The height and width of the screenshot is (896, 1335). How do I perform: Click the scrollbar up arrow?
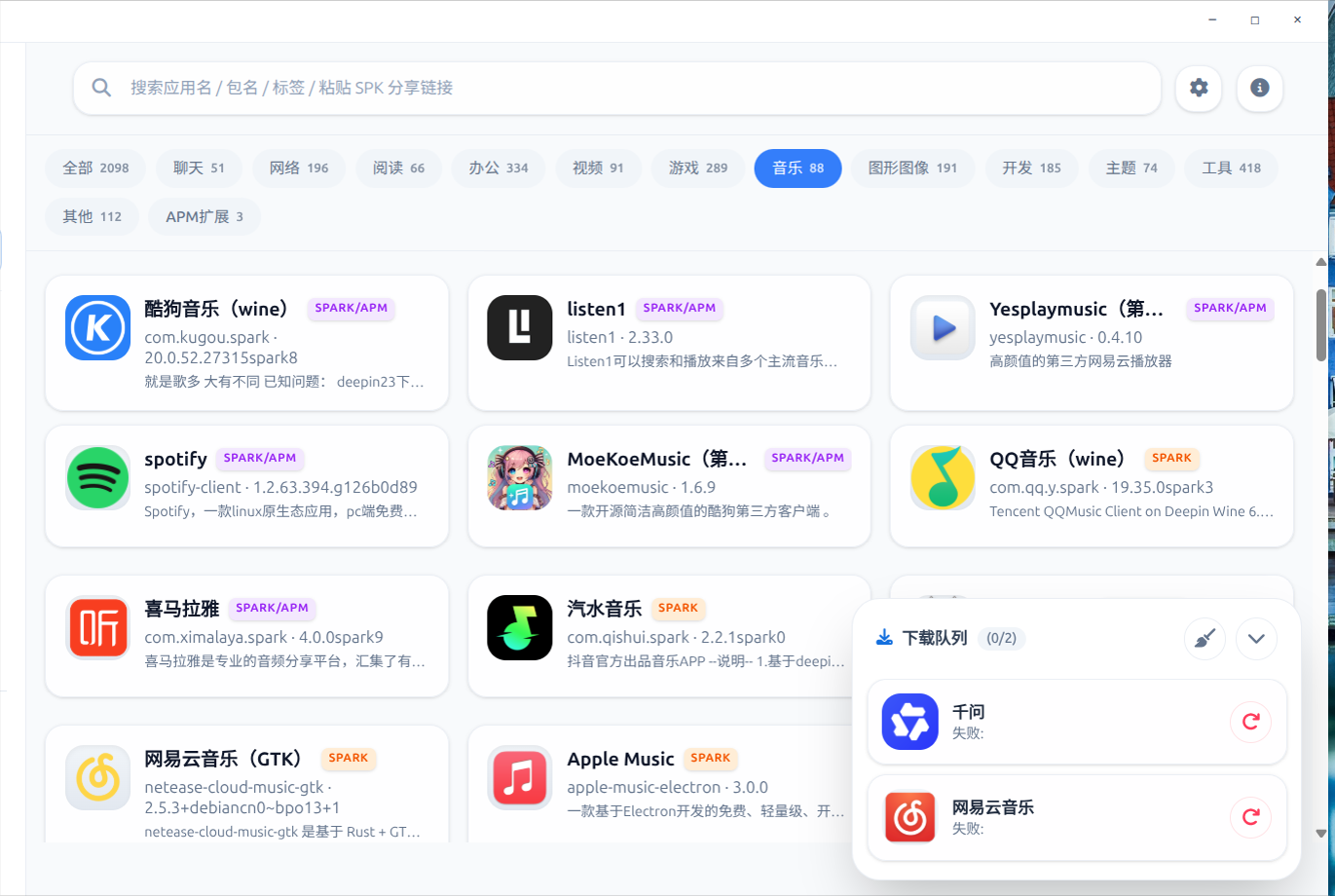tap(1321, 262)
